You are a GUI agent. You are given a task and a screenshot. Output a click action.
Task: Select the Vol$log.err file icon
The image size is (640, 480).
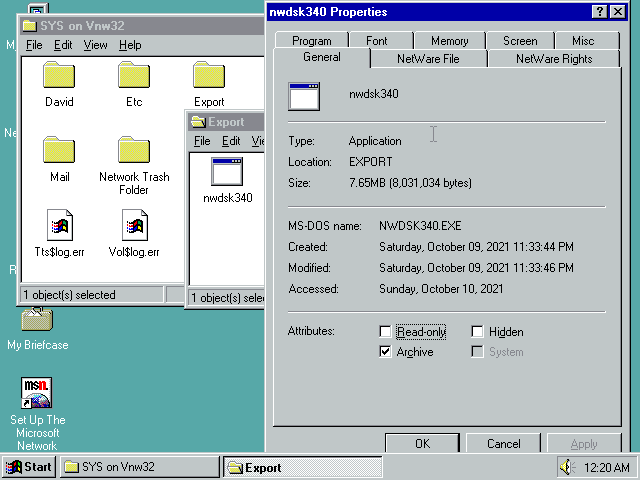tap(135, 225)
